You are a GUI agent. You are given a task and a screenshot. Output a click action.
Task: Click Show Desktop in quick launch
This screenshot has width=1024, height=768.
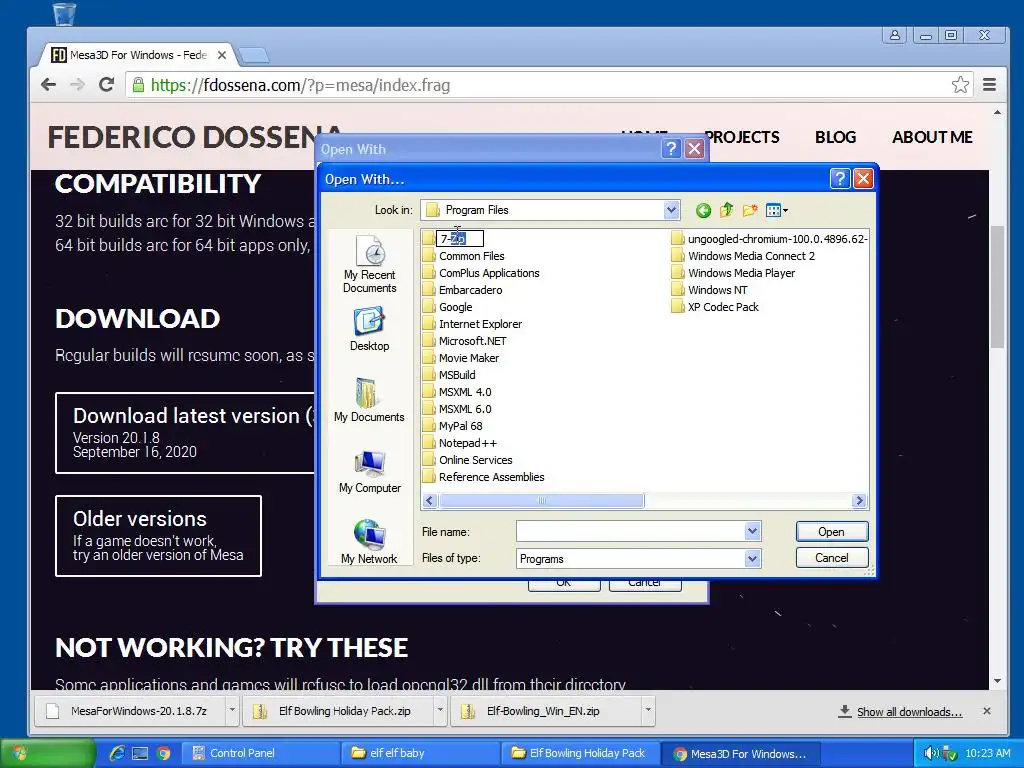[140, 753]
